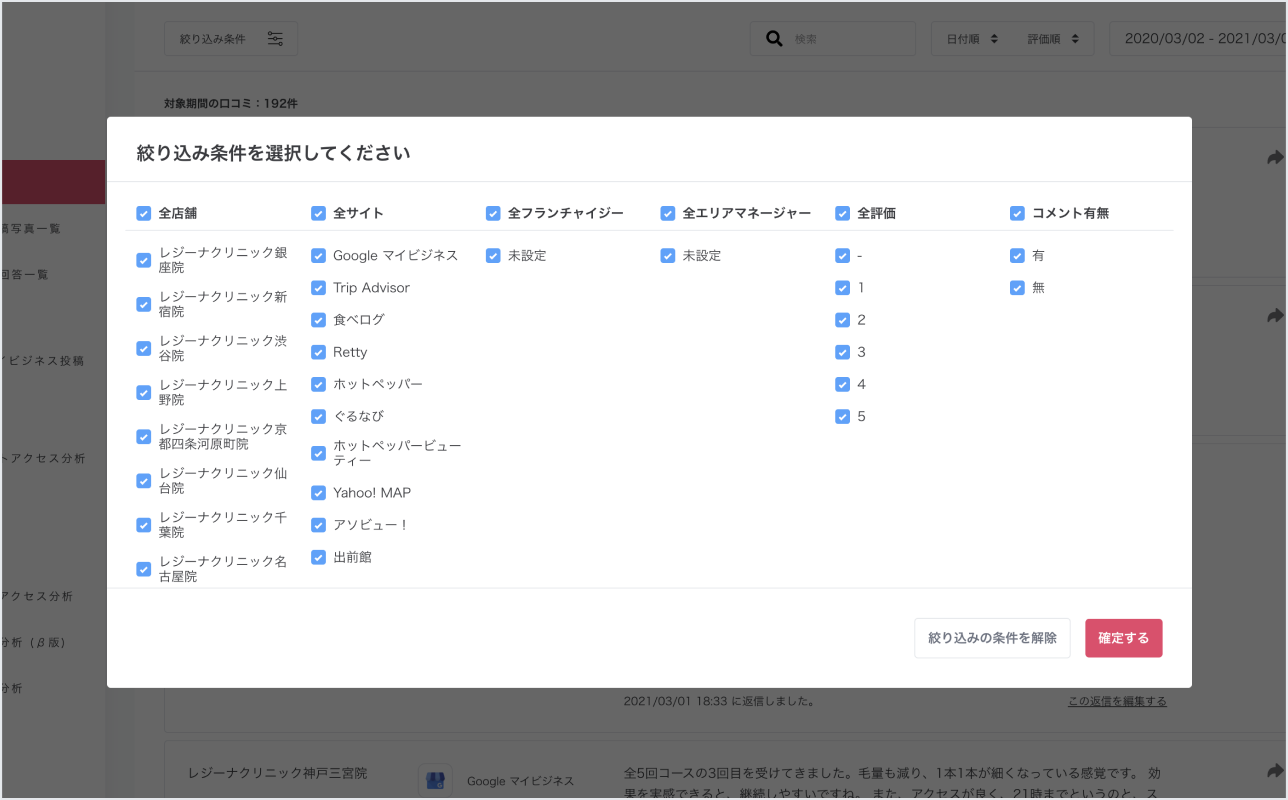Uncheck ホットペッパービューティー site
This screenshot has height=800, width=1288.
[x=318, y=453]
